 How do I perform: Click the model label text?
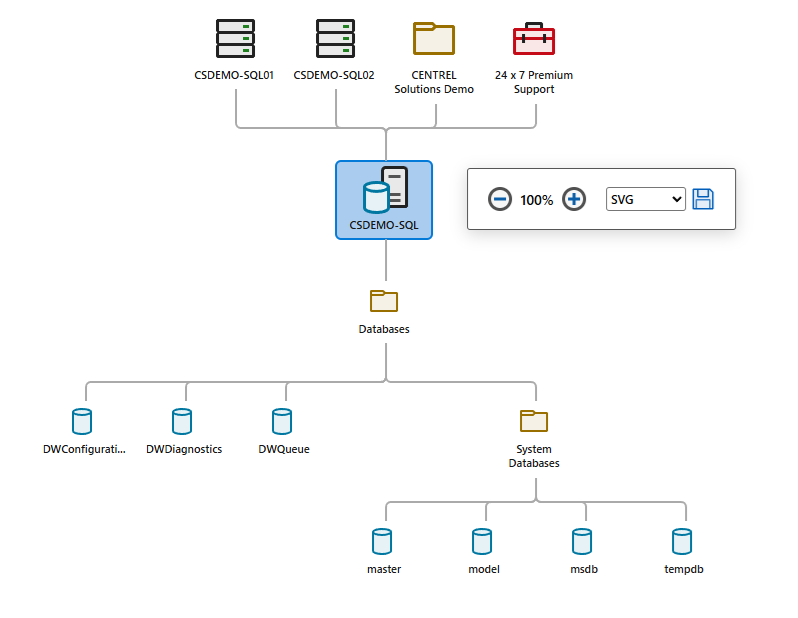[x=484, y=569]
